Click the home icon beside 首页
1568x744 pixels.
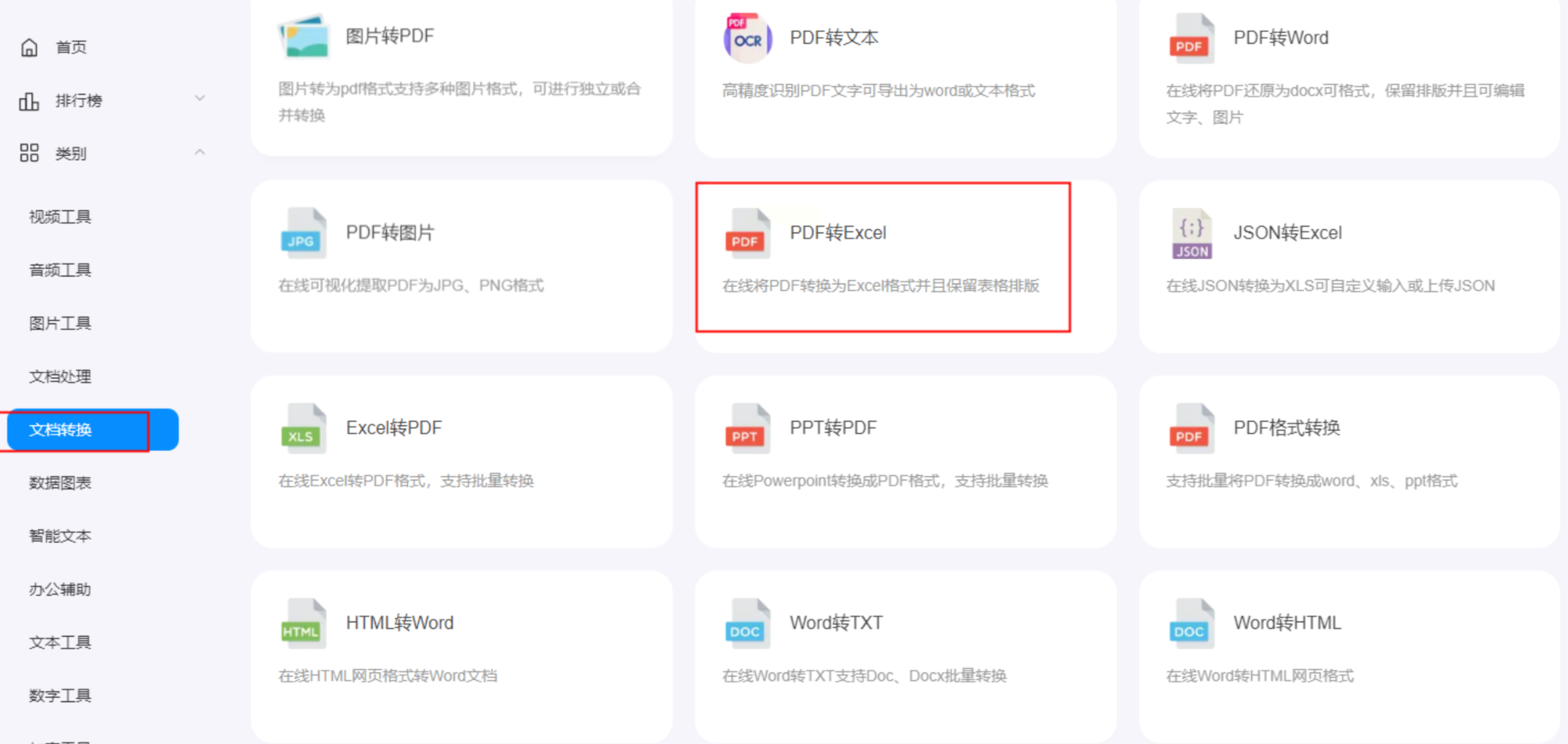29,47
